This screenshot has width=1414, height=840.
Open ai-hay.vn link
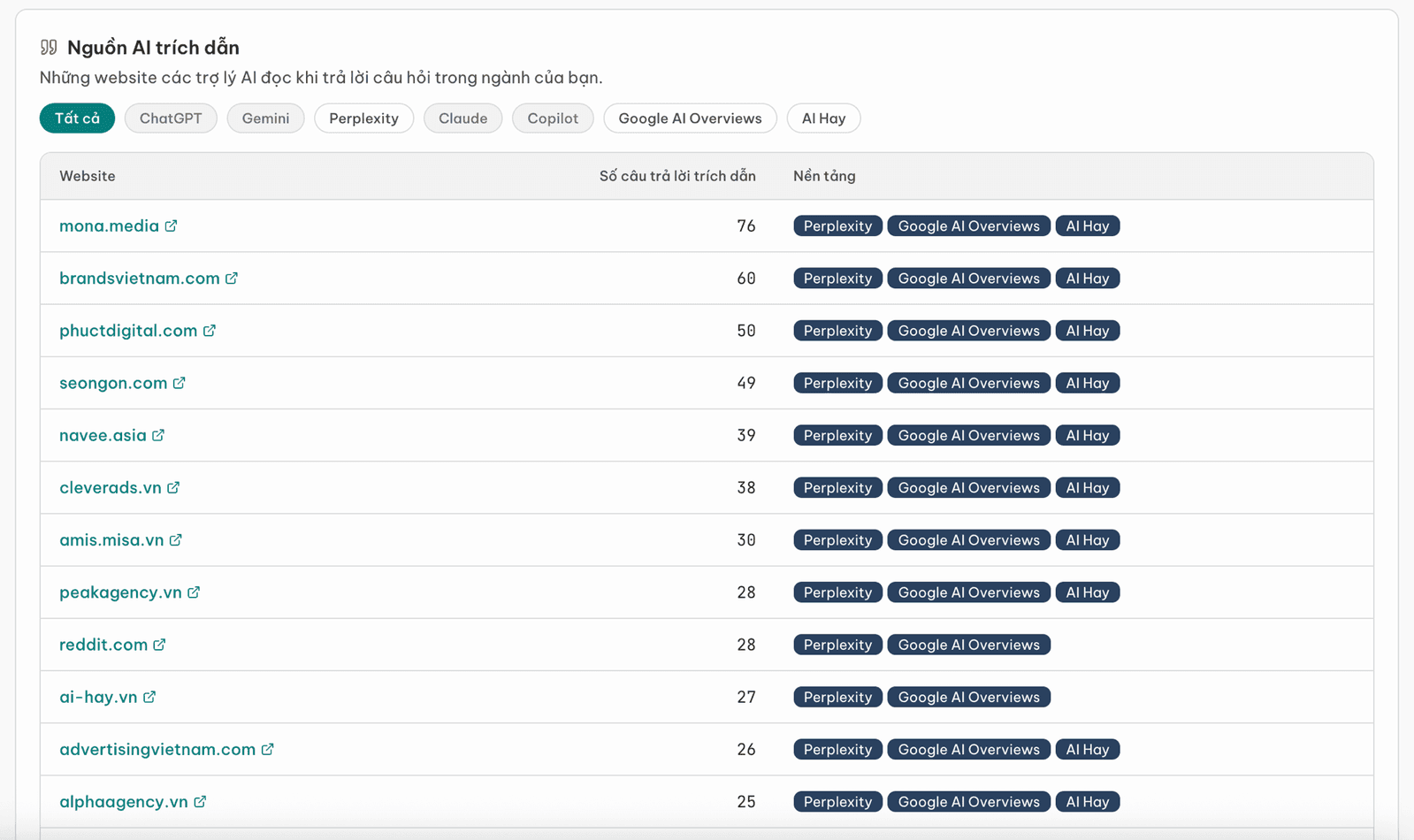(x=98, y=697)
